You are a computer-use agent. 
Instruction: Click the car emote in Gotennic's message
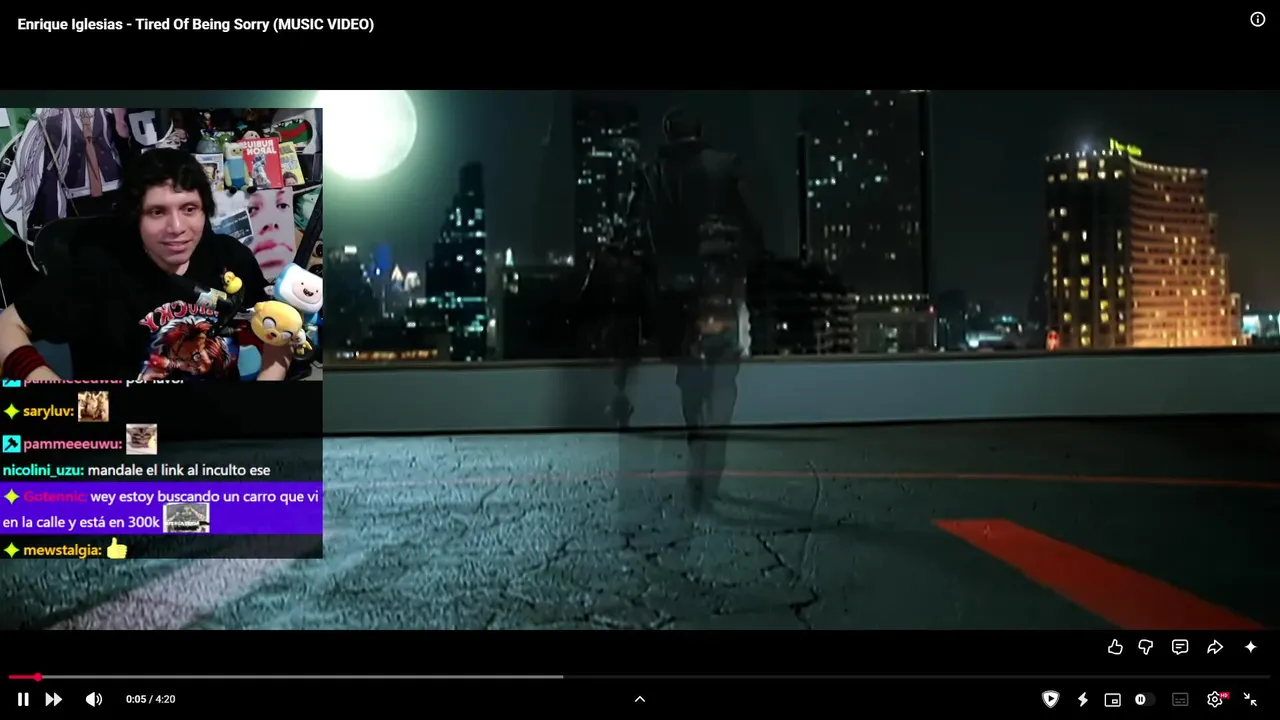coord(186,518)
